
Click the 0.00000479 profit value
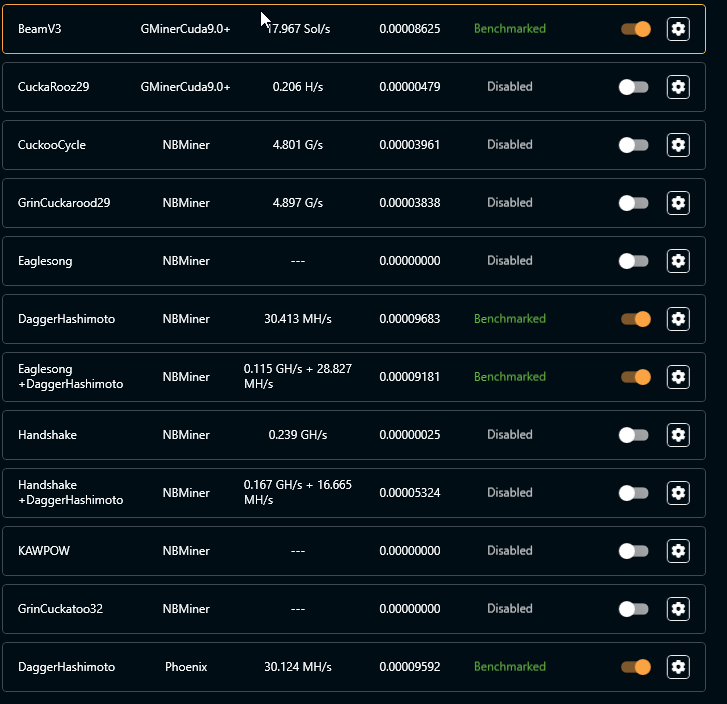click(x=409, y=87)
